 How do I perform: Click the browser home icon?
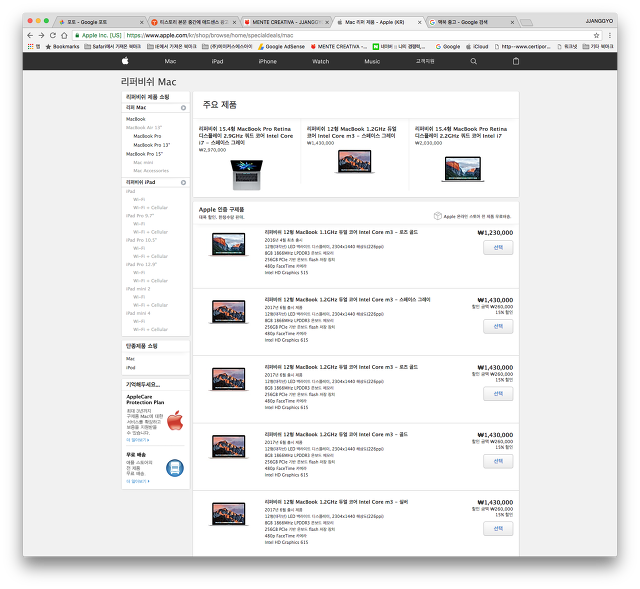pos(64,36)
